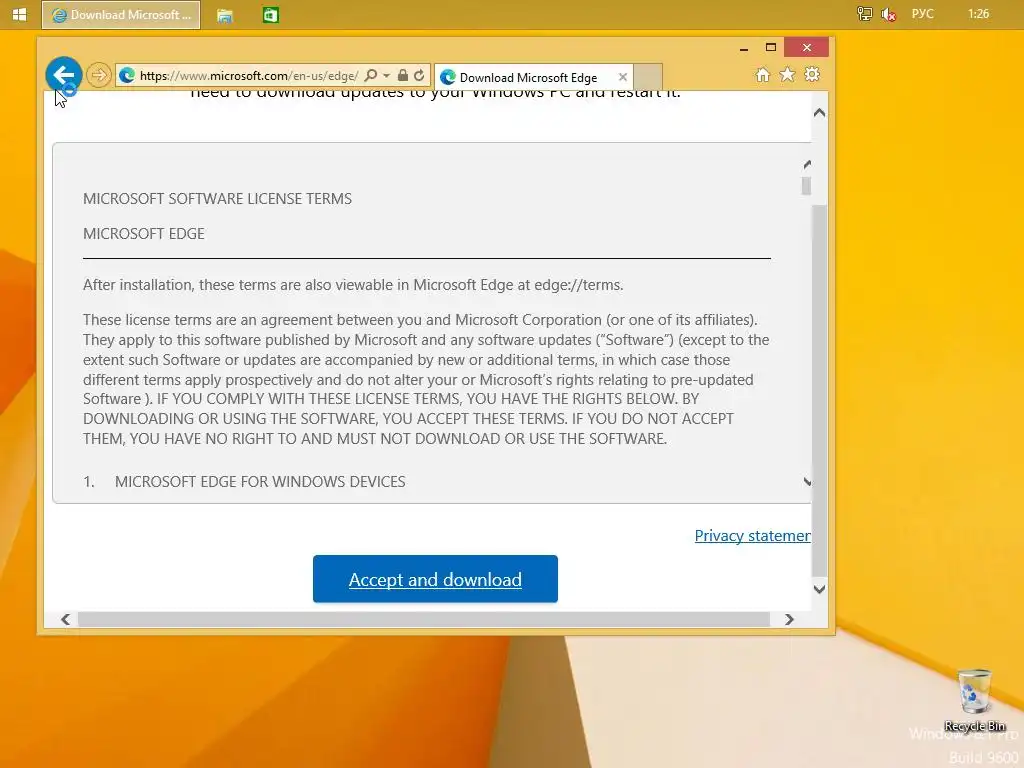The height and width of the screenshot is (768, 1024).
Task: Click Accept and download button
Action: (x=435, y=579)
